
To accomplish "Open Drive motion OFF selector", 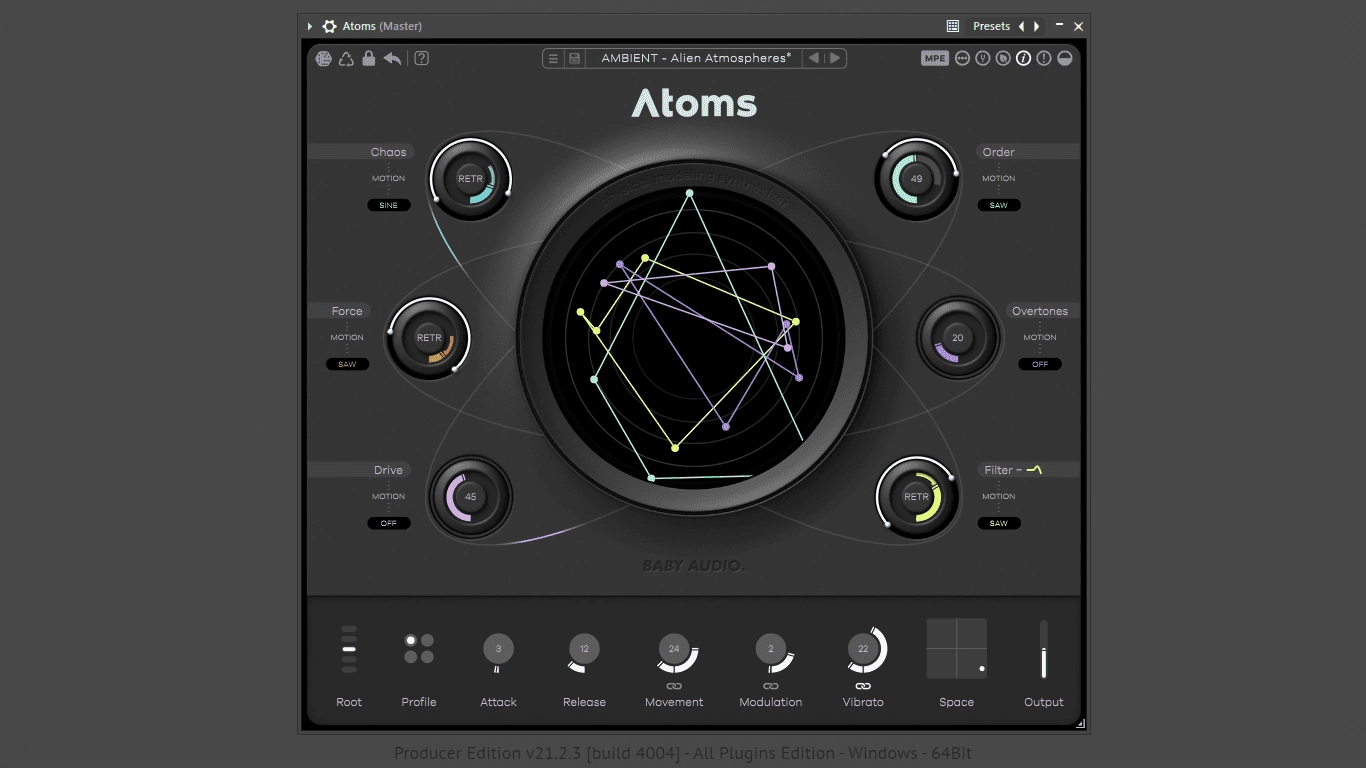I will 389,523.
